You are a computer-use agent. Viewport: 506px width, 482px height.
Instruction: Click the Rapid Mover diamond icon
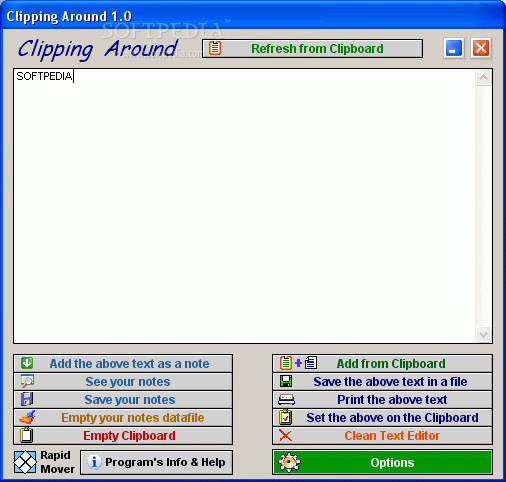click(25, 462)
